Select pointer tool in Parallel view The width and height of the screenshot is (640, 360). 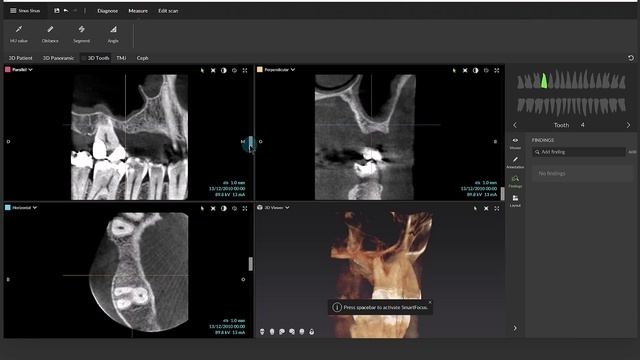tap(202, 70)
